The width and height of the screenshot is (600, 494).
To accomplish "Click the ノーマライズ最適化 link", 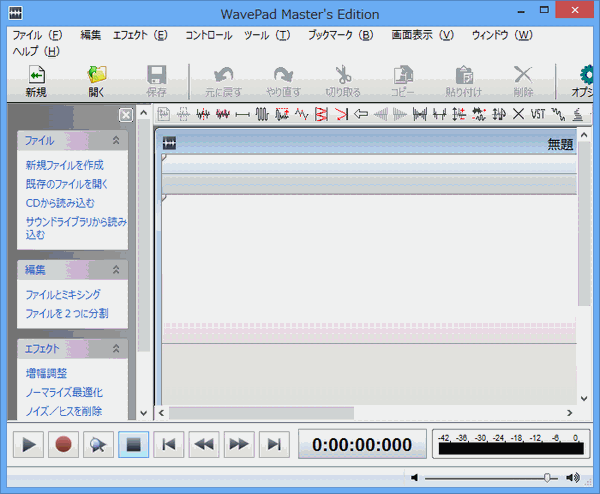I will 64,393.
